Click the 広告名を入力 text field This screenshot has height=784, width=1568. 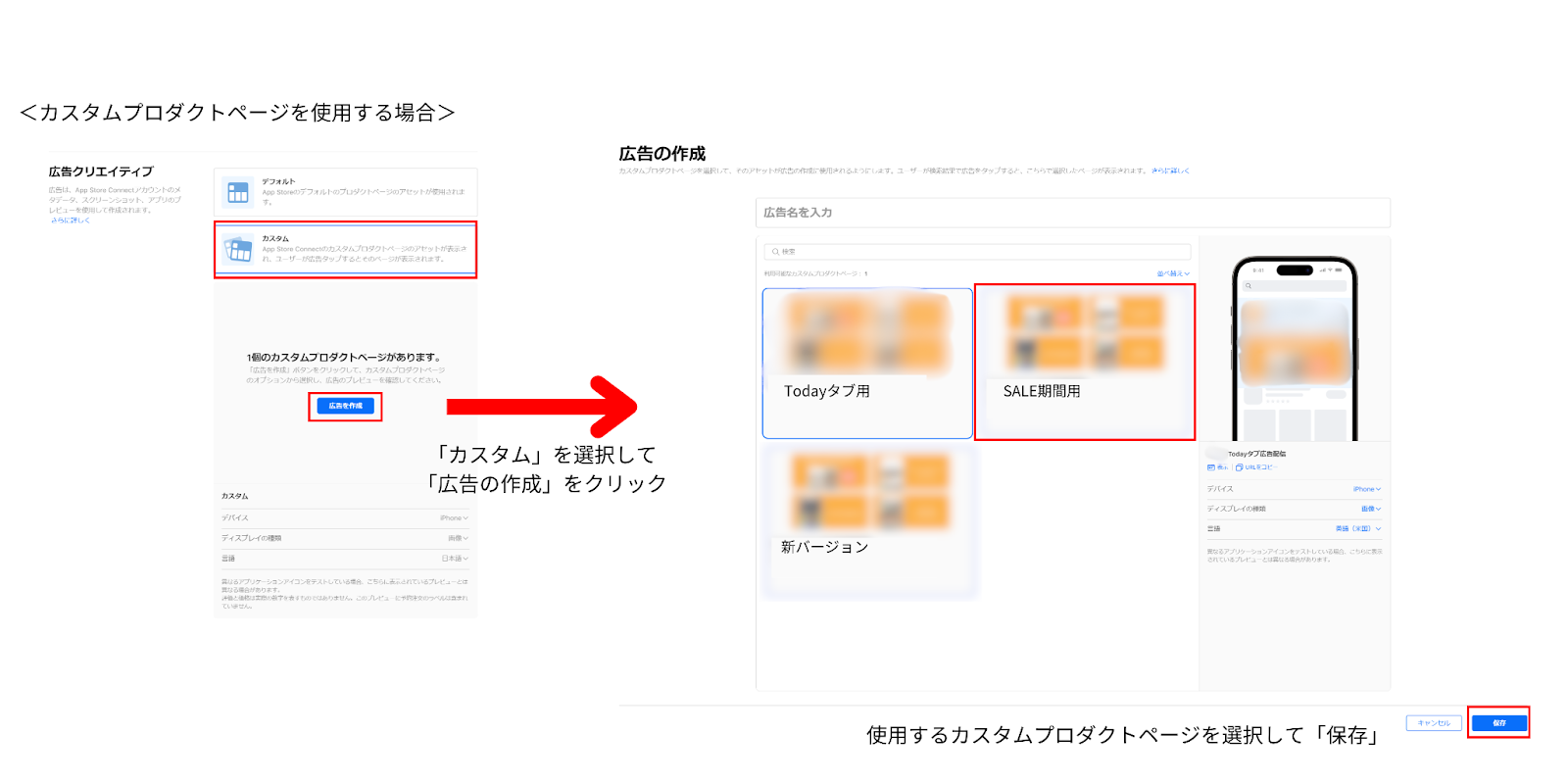coord(1072,213)
